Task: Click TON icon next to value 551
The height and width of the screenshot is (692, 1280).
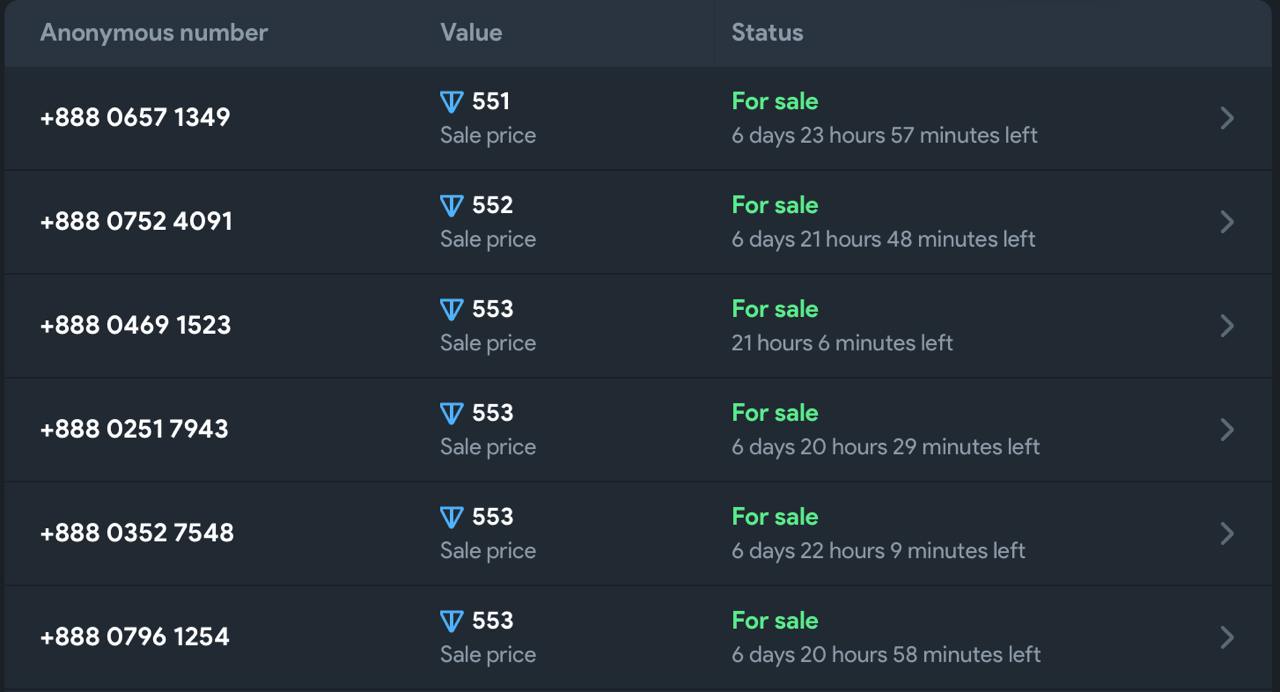Action: click(x=452, y=102)
